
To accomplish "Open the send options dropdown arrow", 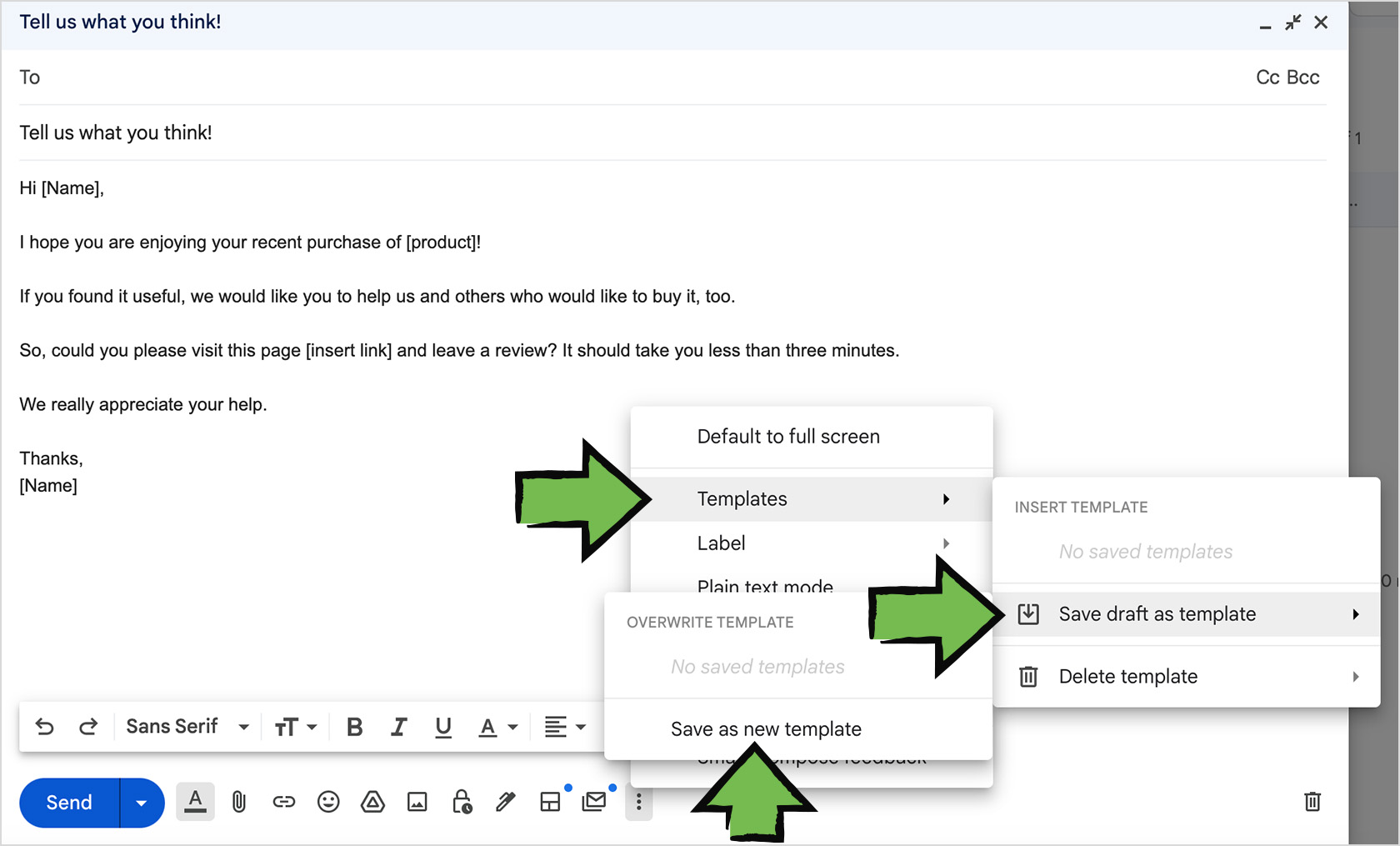I will [x=142, y=803].
